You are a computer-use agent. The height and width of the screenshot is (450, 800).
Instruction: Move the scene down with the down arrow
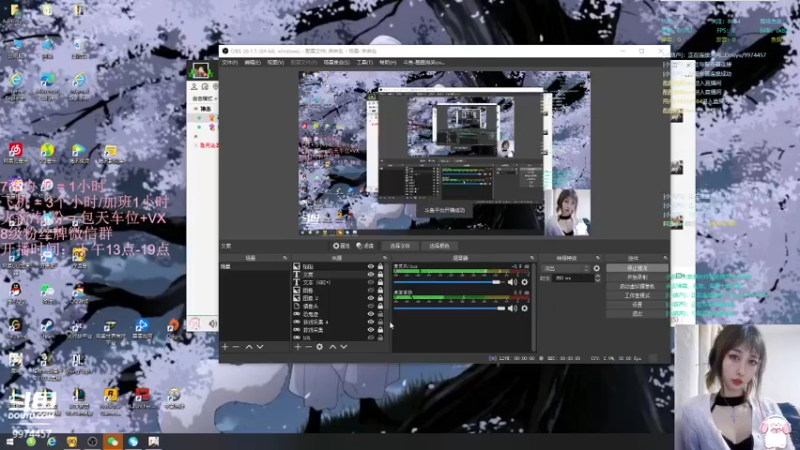(260, 347)
